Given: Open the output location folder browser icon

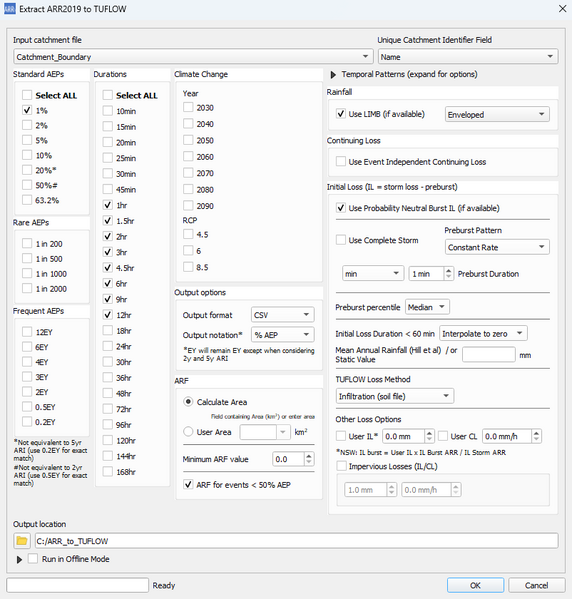Looking at the screenshot, I should tap(22, 541).
